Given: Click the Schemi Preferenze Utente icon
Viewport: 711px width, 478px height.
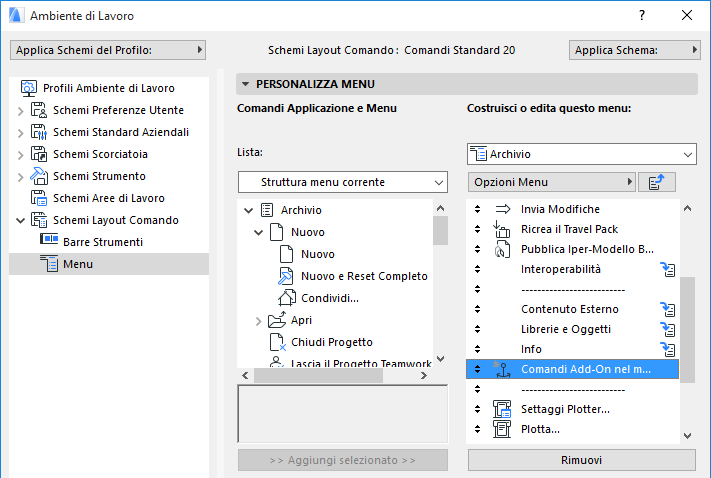Looking at the screenshot, I should [39, 110].
